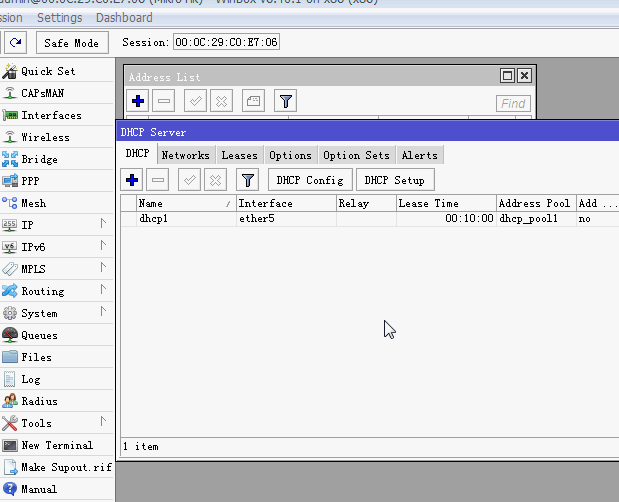Expand the Routing submenu
Viewport: 619px width, 502px height.
(42, 291)
